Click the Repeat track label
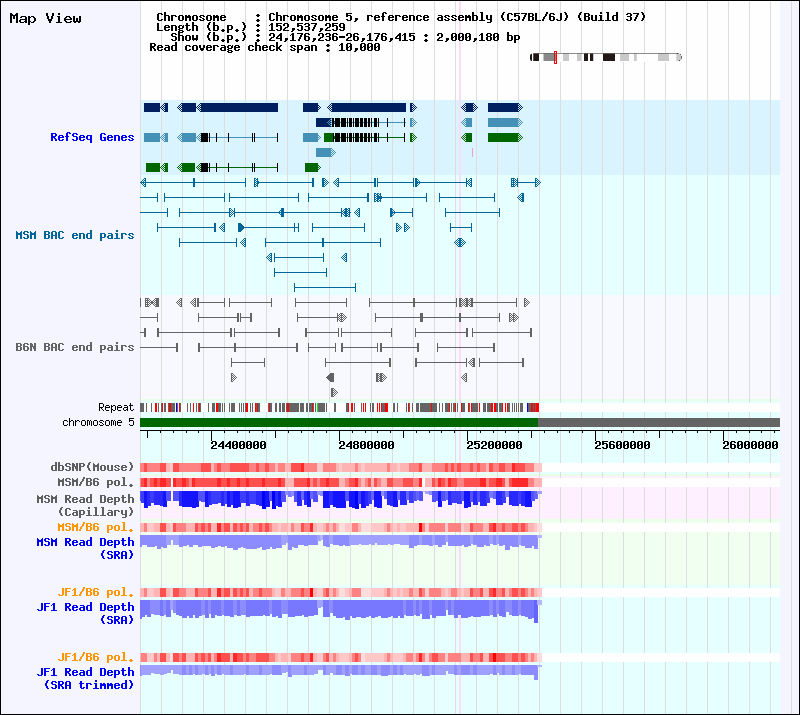The image size is (800, 715). click(x=116, y=407)
